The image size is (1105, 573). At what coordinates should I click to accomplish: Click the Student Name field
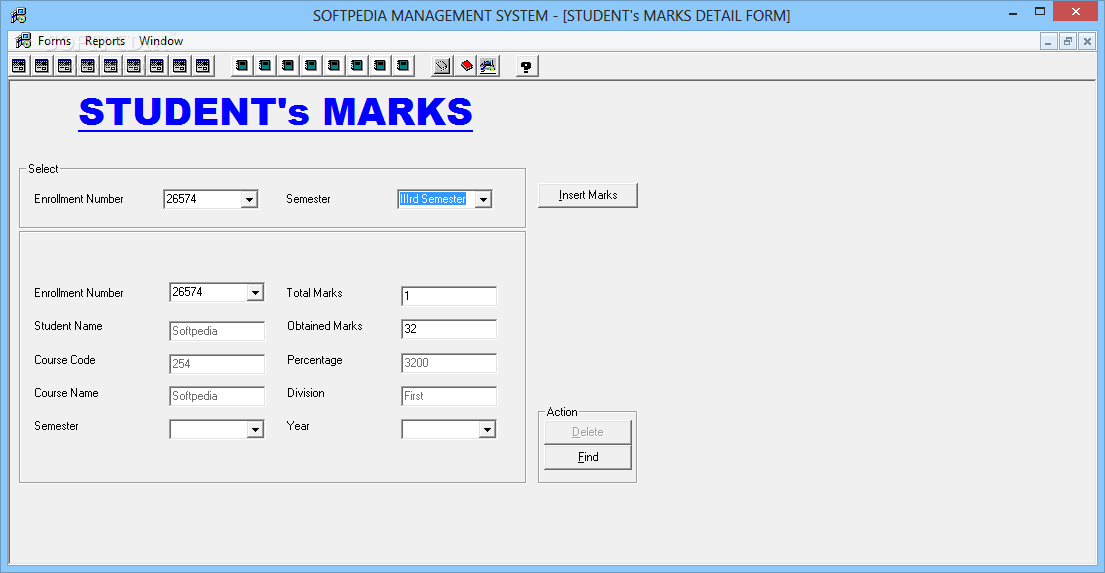pyautogui.click(x=217, y=331)
